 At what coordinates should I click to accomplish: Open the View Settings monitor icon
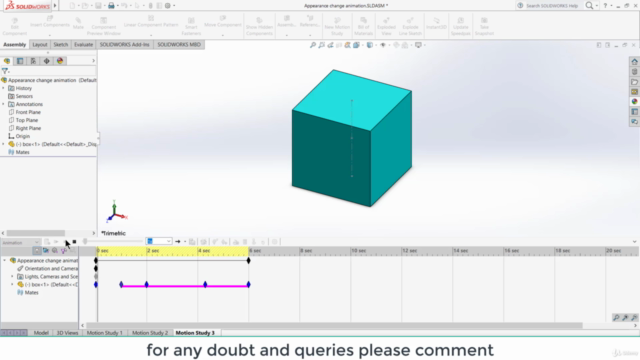point(418,45)
